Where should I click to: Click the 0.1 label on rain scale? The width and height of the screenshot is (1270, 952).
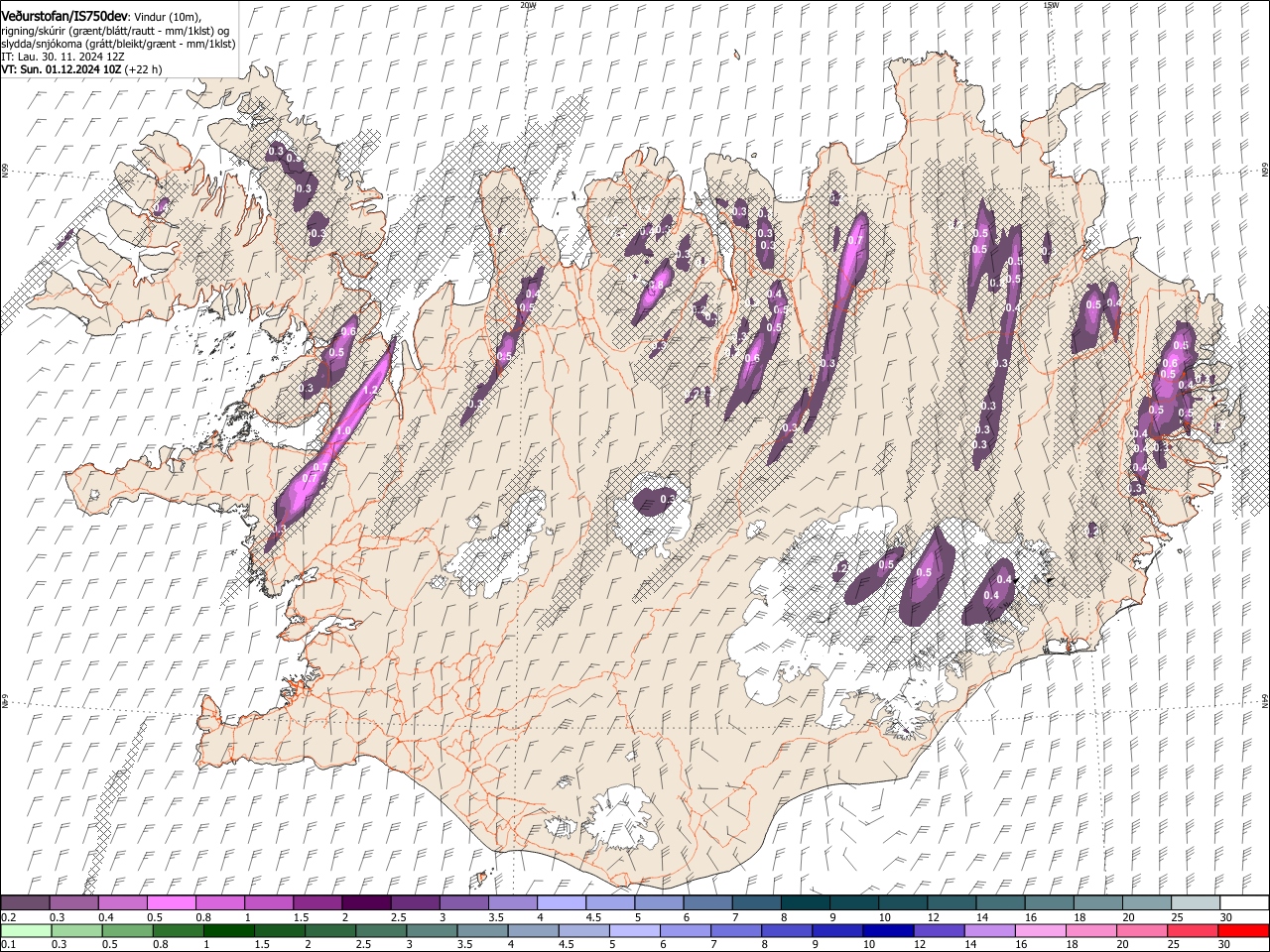8,945
